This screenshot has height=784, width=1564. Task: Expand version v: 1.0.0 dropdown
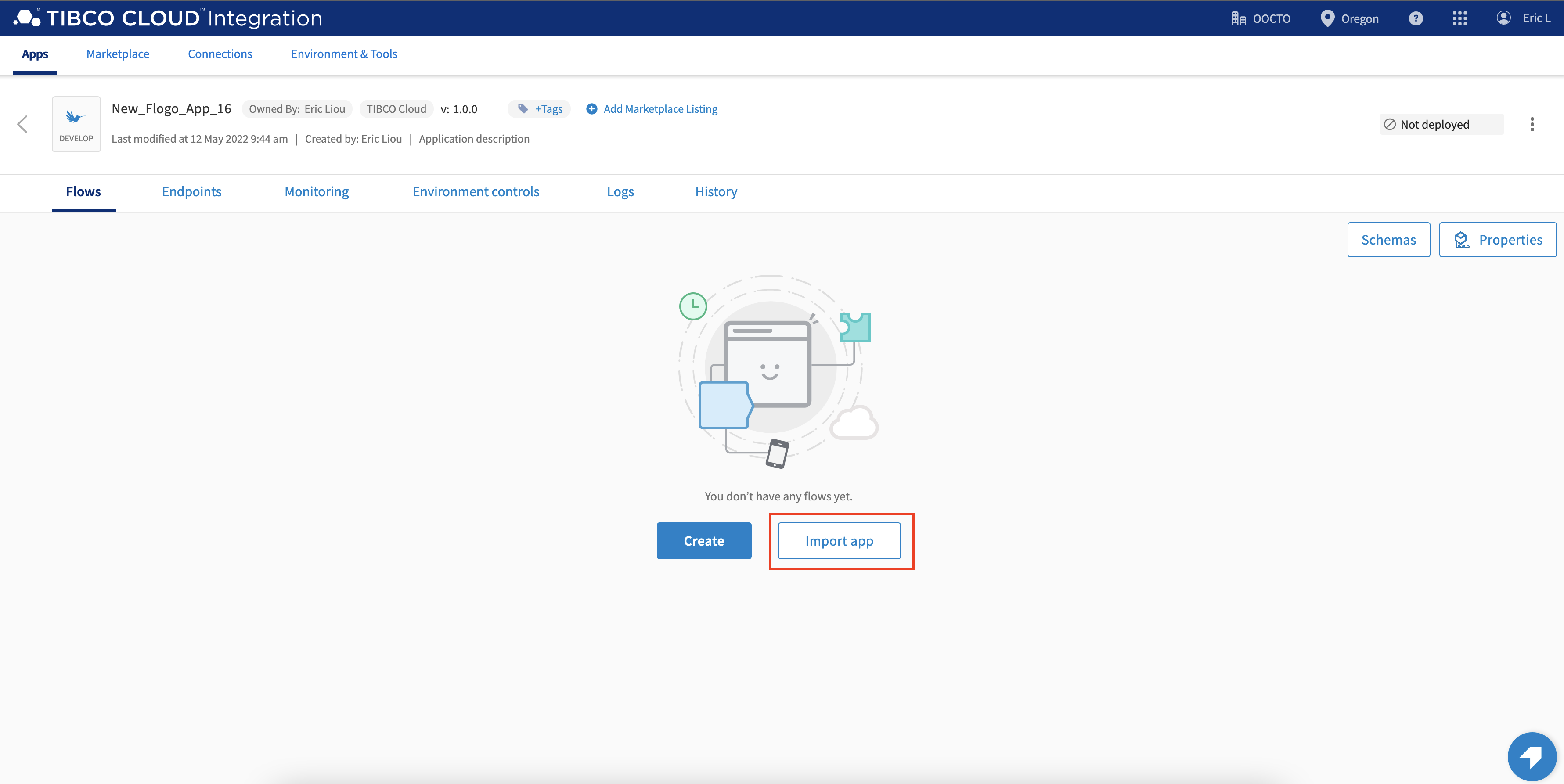460,108
